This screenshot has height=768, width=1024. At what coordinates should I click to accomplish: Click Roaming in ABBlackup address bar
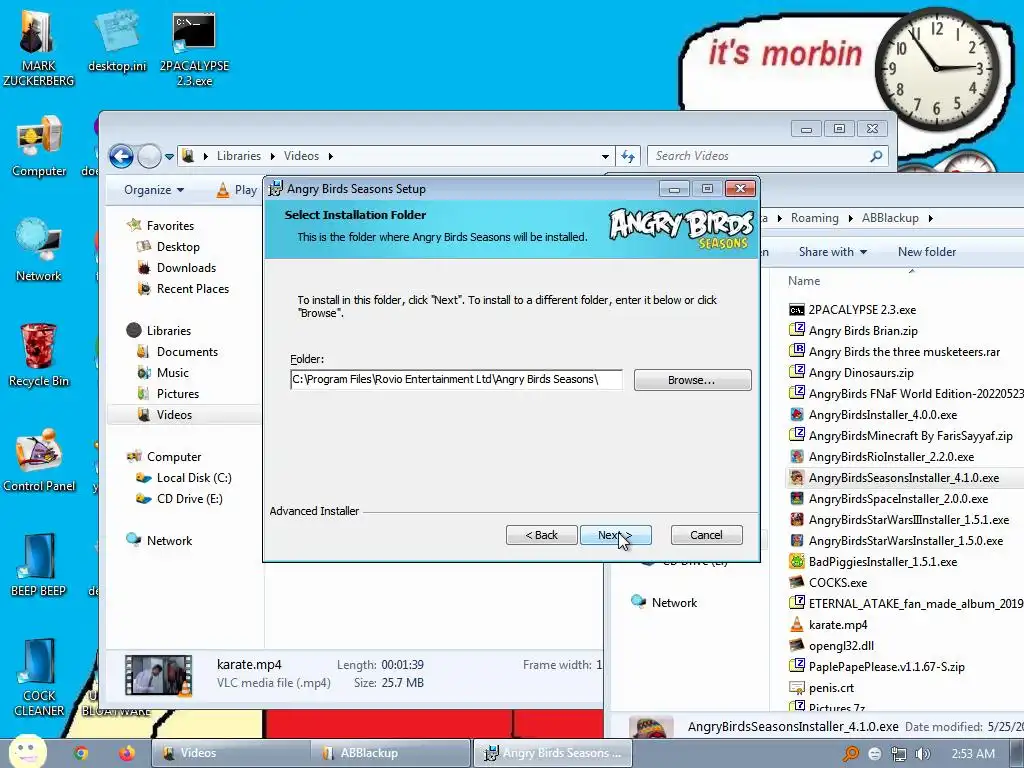point(814,217)
